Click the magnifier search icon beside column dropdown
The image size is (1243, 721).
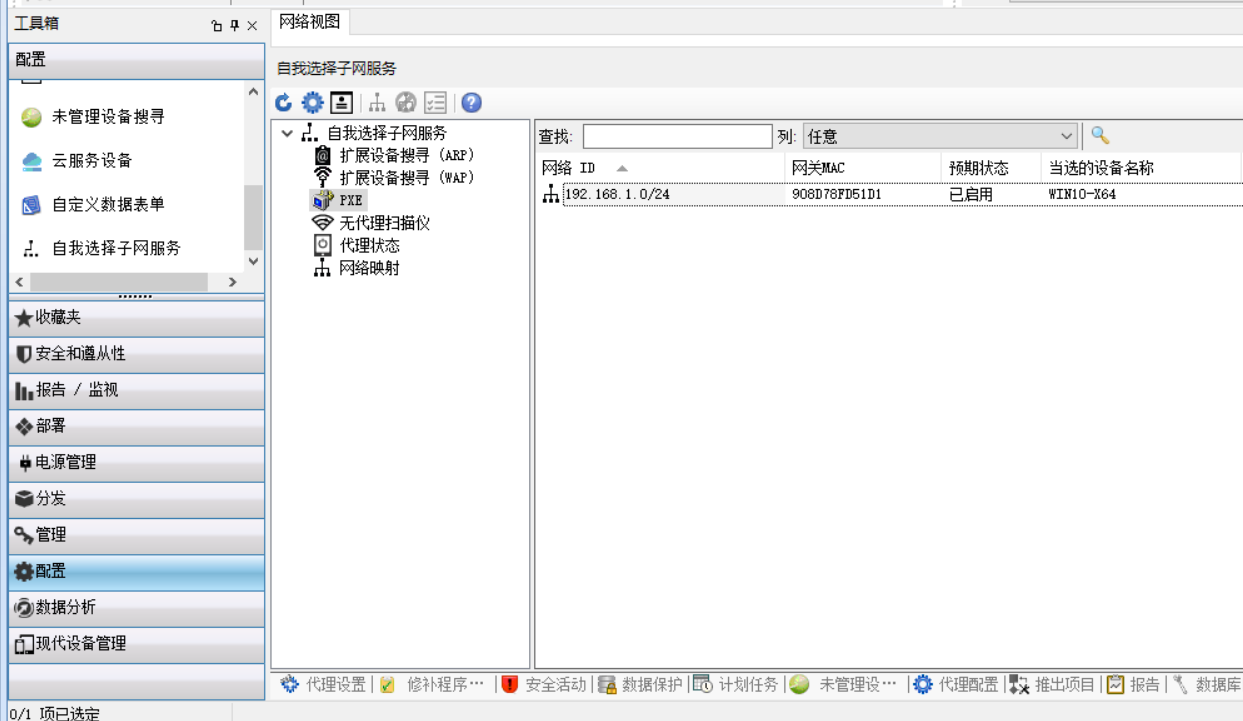[1100, 135]
